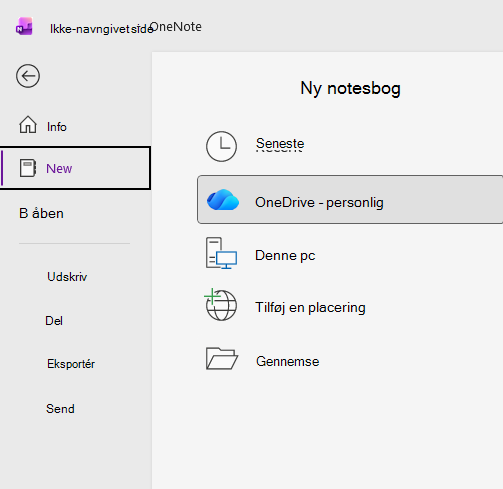Select OneDrive - personlig location
The width and height of the screenshot is (503, 489).
[x=350, y=200]
